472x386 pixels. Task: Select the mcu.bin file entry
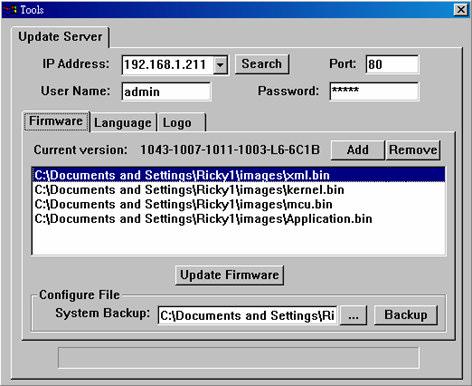coord(239,204)
